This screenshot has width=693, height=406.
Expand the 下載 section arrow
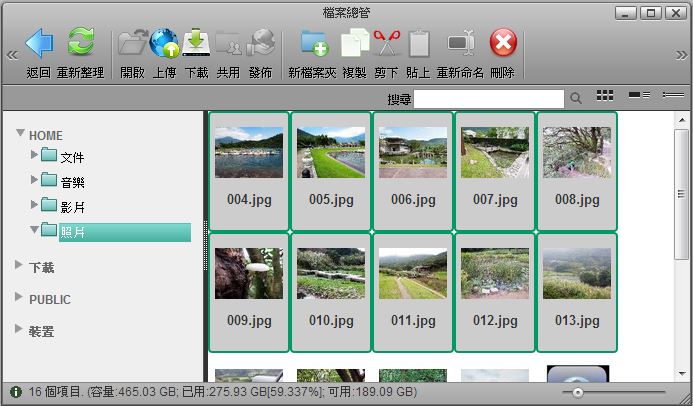[20, 266]
